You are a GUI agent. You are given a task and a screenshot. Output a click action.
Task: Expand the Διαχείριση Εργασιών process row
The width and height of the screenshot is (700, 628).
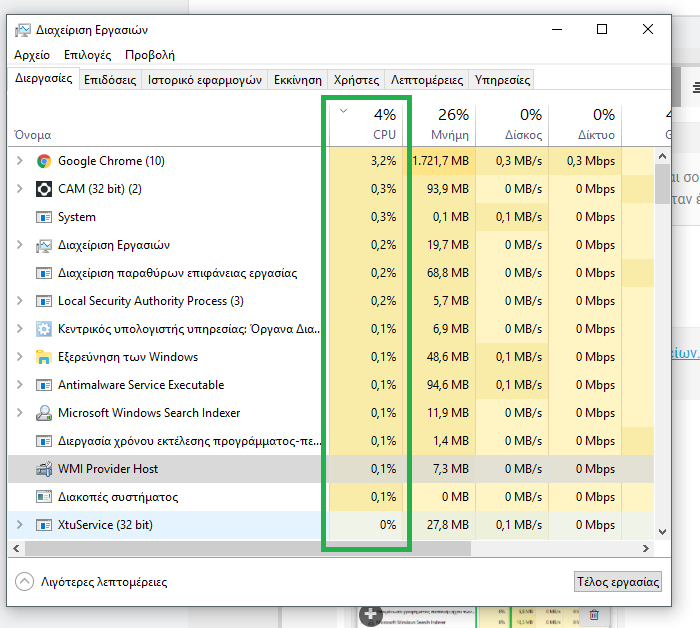coord(20,245)
